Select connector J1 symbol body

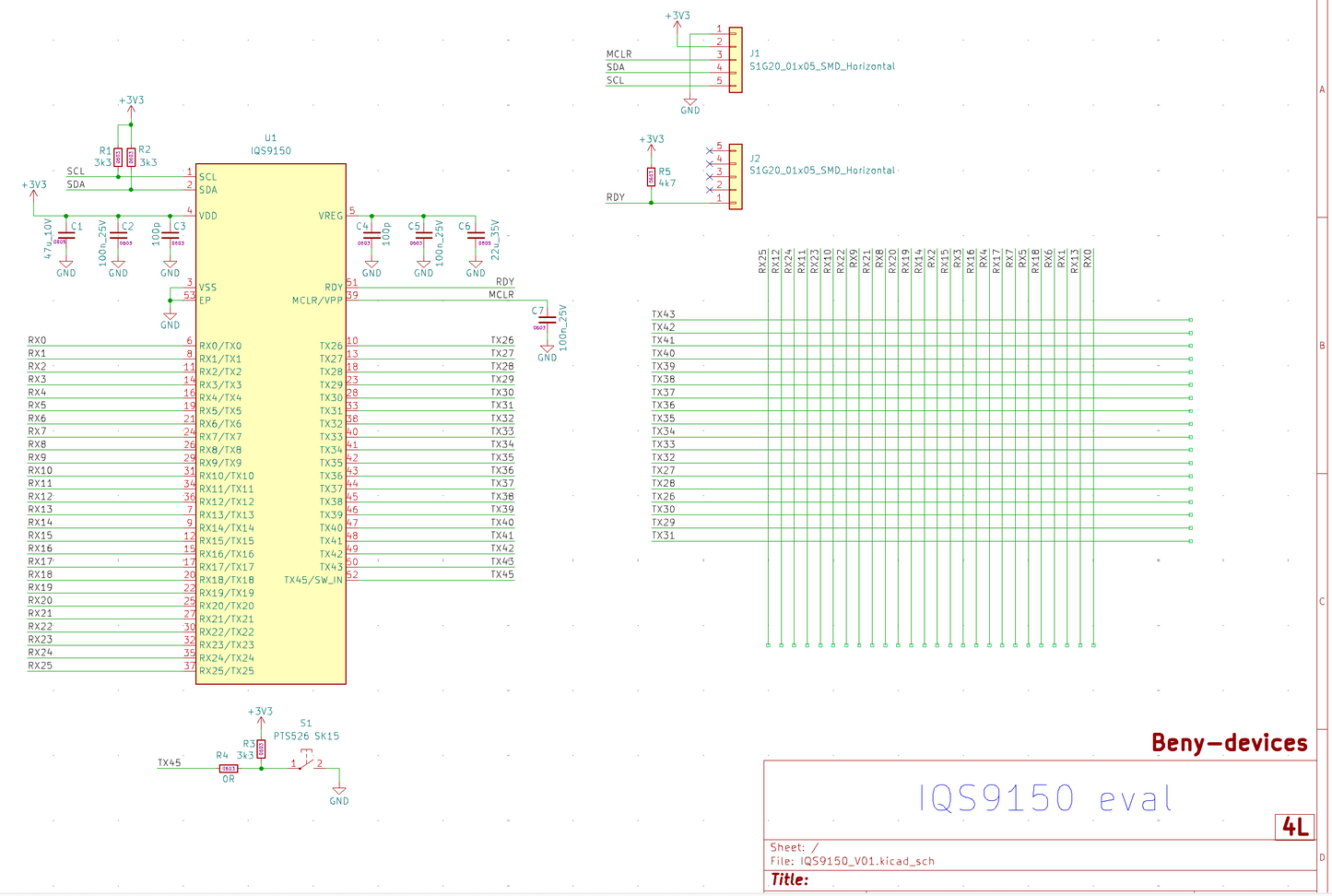735,60
